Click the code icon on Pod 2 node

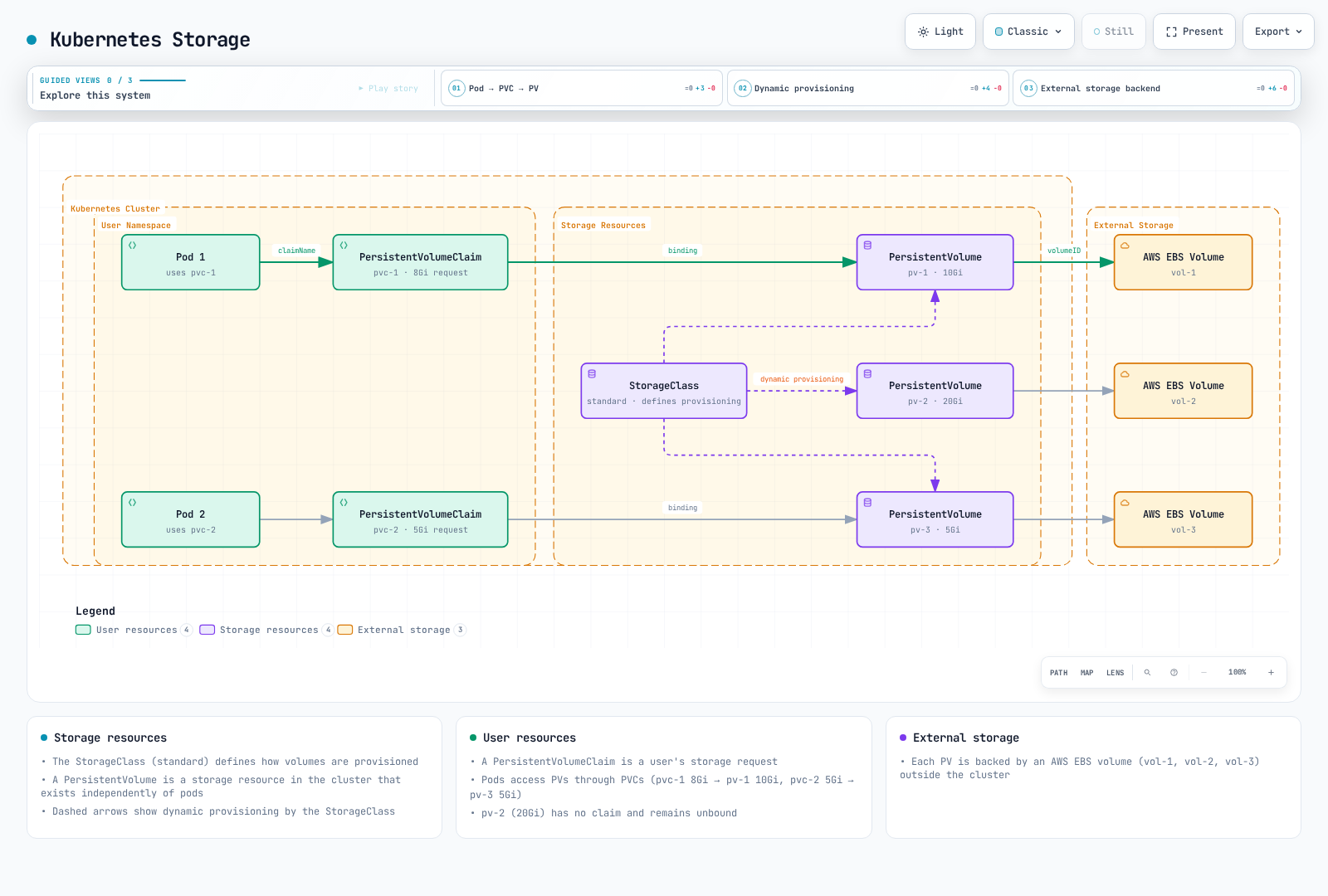coord(132,503)
